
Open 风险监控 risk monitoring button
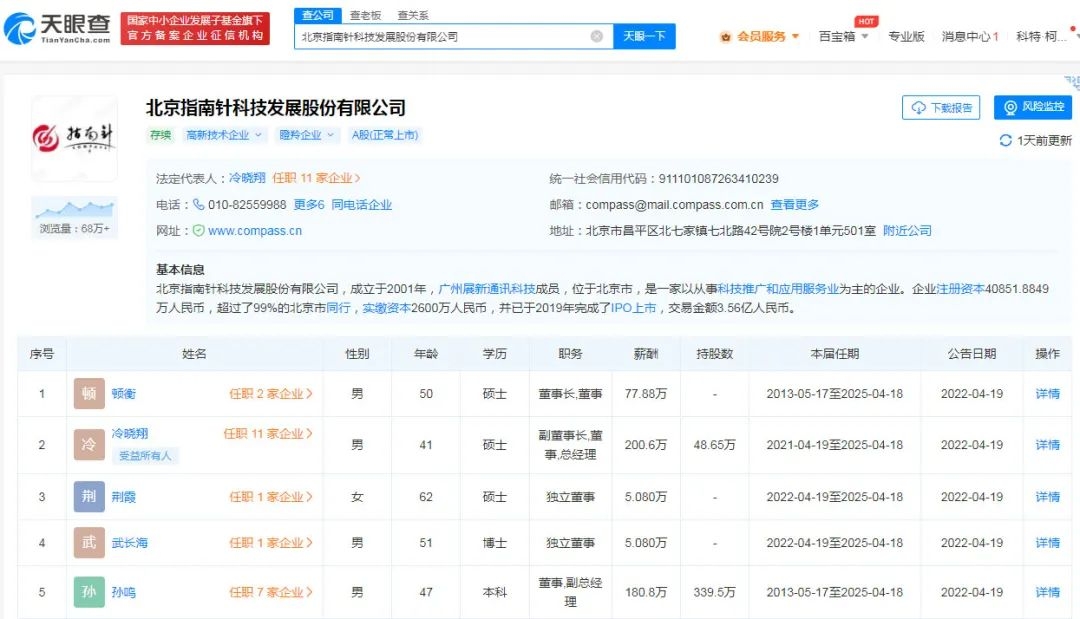pos(1032,107)
